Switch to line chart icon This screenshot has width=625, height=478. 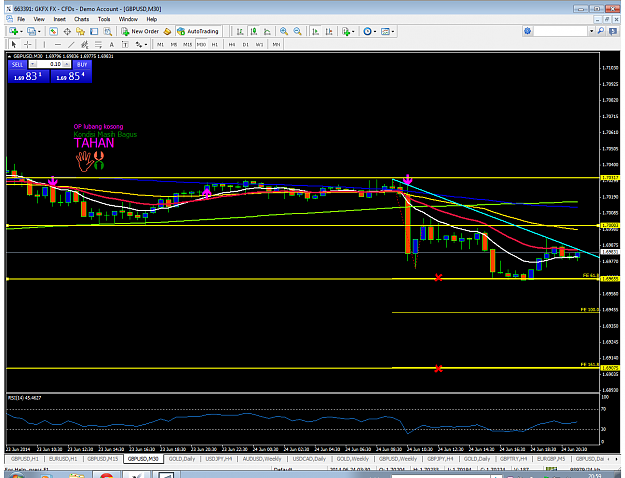click(x=267, y=31)
